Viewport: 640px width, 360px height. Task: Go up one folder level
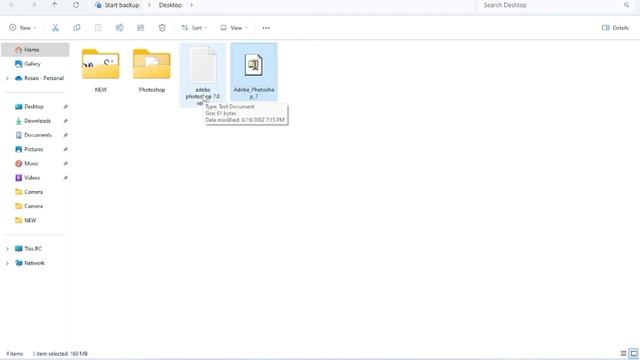pos(54,5)
